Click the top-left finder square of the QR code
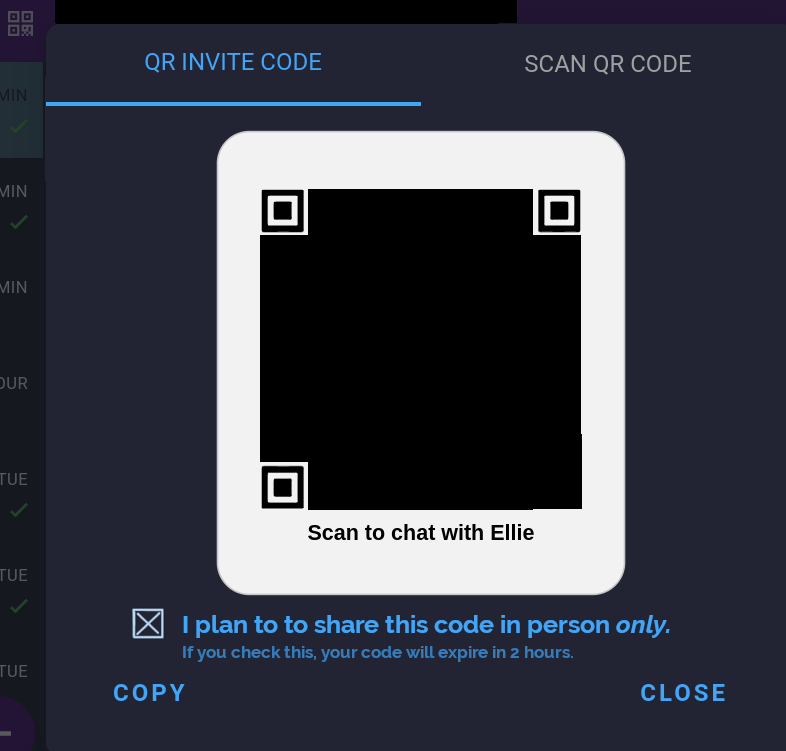Image resolution: width=786 pixels, height=751 pixels. pos(283,211)
